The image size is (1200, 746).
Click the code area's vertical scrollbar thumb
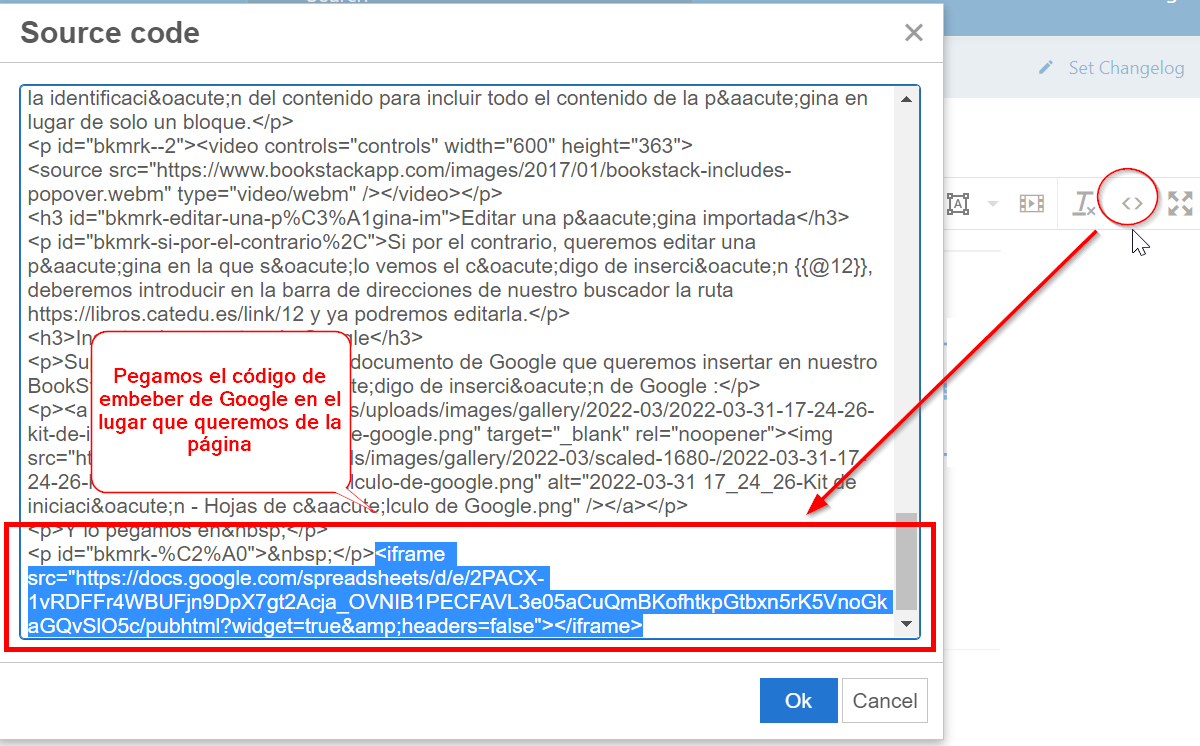pyautogui.click(x=907, y=561)
